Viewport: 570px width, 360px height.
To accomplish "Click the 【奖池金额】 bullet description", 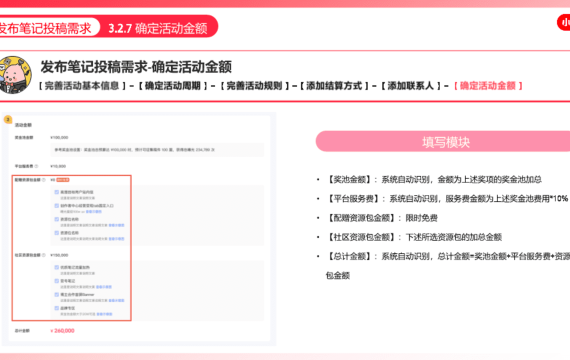I will pyautogui.click(x=433, y=179).
